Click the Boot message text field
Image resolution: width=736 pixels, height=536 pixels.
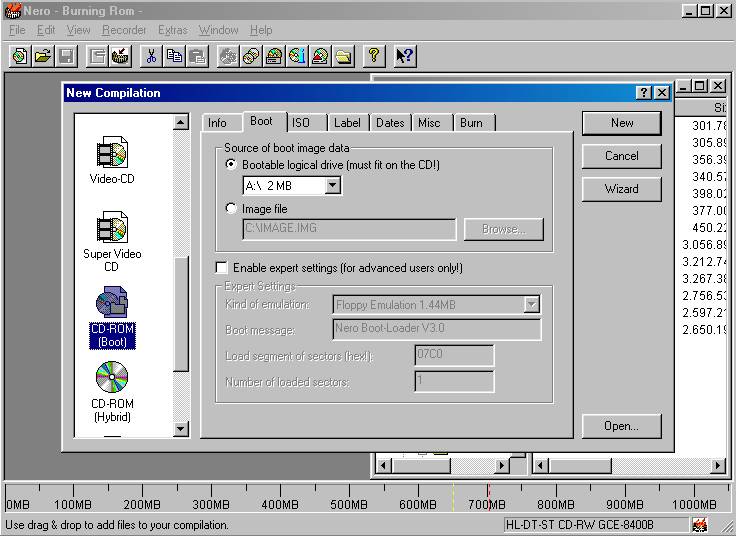[x=437, y=329]
